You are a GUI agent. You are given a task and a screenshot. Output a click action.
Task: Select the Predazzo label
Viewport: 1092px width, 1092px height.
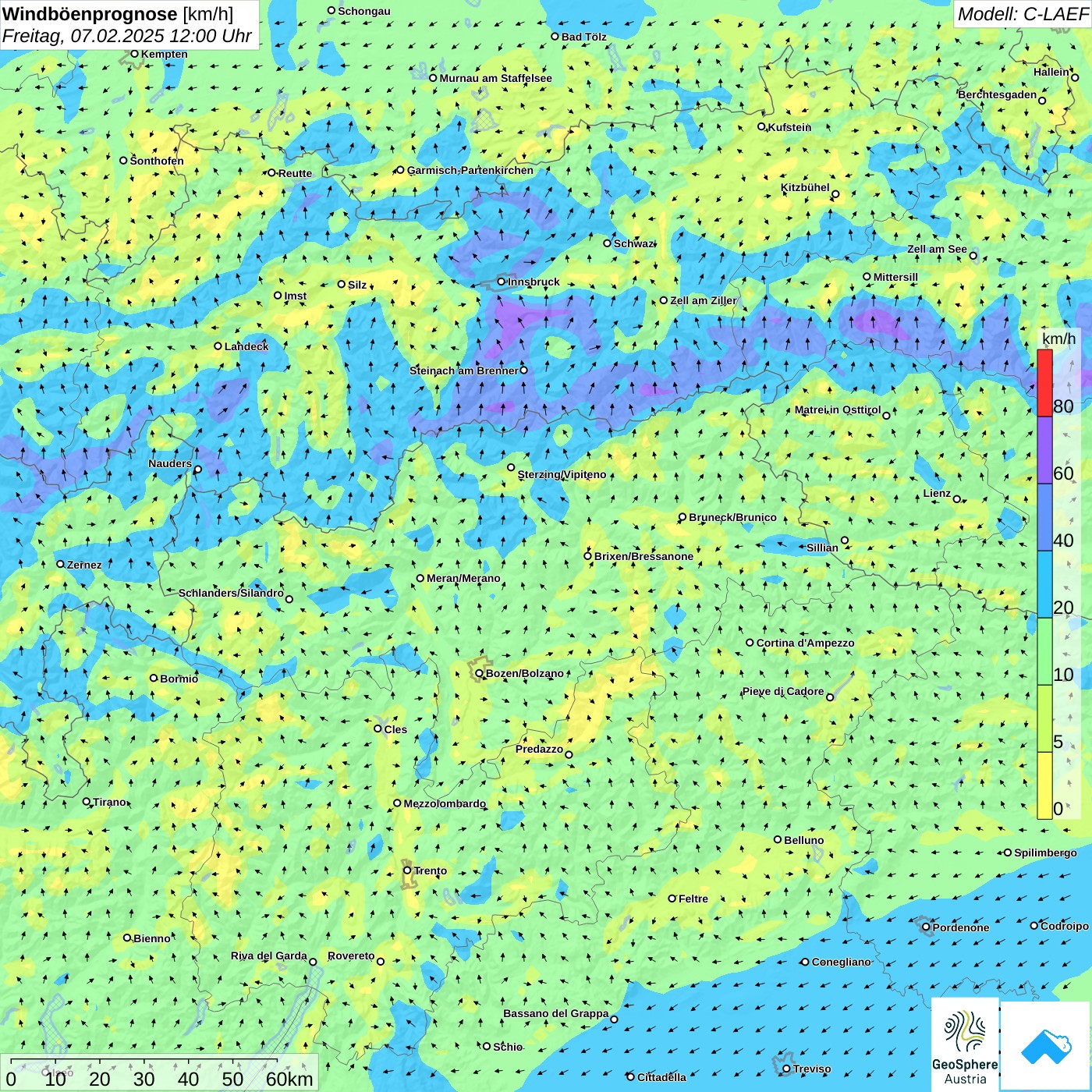[539, 749]
